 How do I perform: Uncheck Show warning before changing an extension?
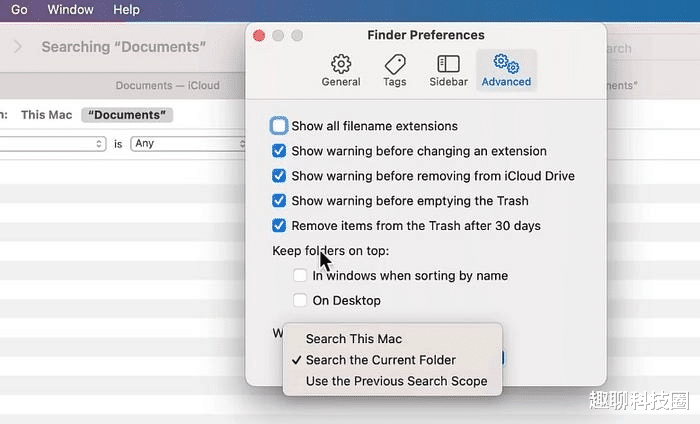279,151
